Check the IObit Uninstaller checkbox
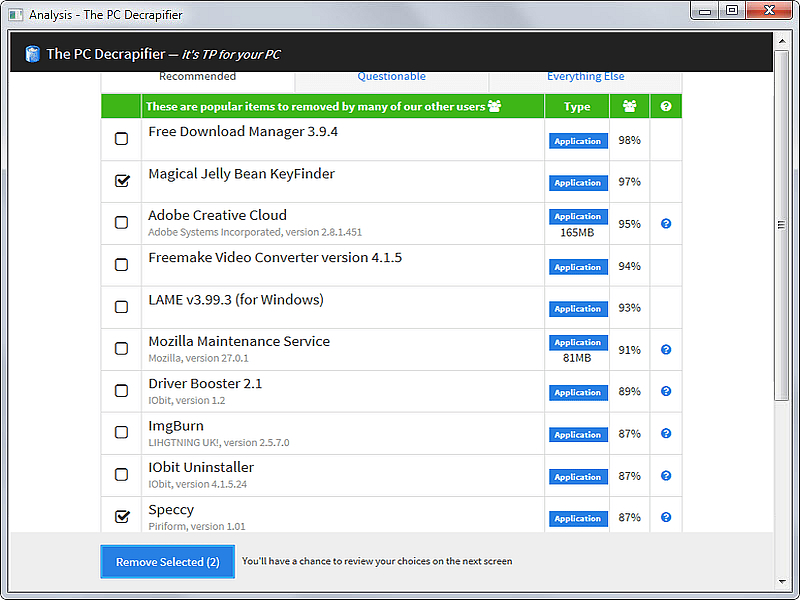Viewport: 800px width, 600px height. tap(121, 474)
